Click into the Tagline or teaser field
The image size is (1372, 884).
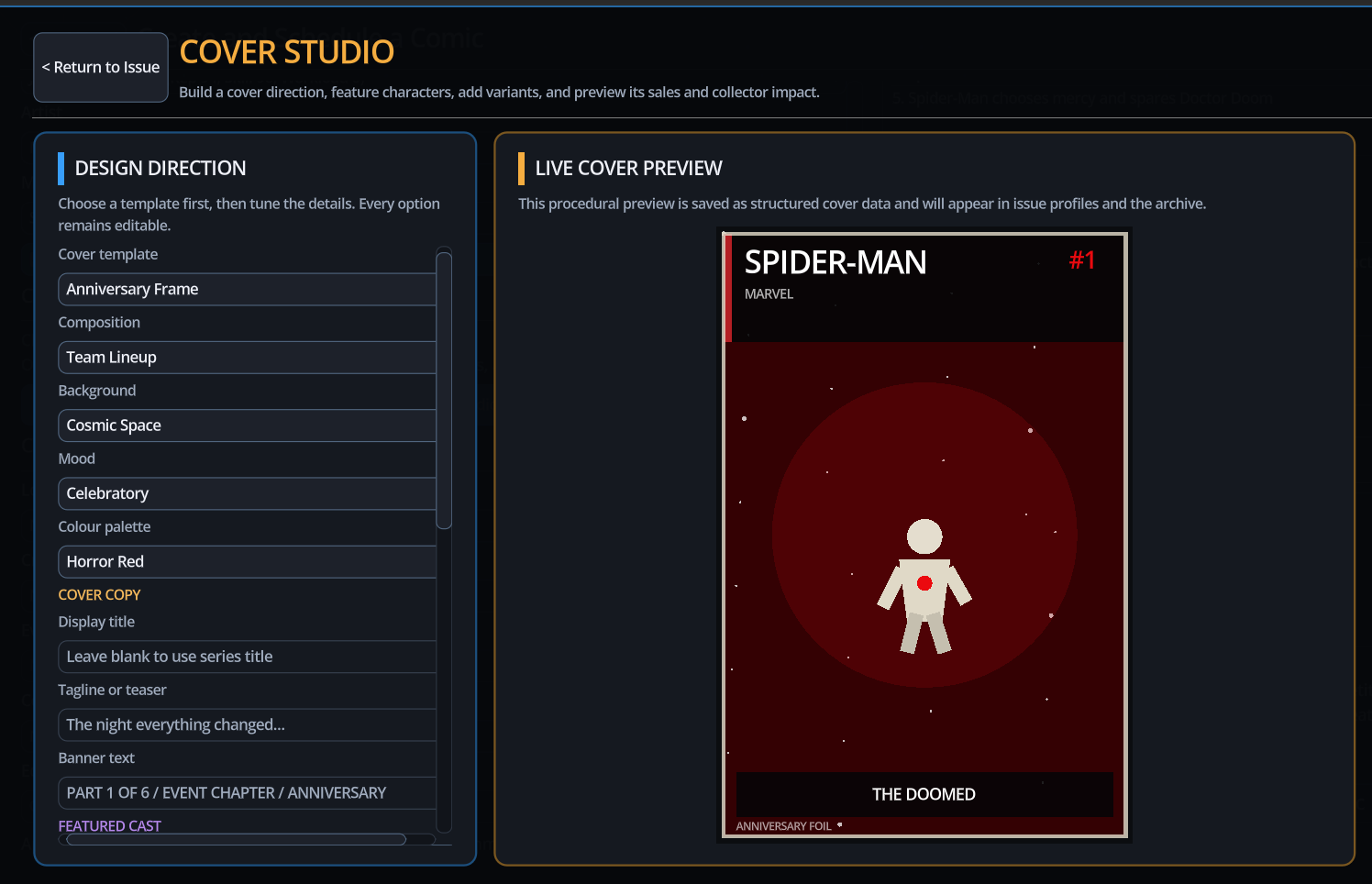click(x=248, y=724)
